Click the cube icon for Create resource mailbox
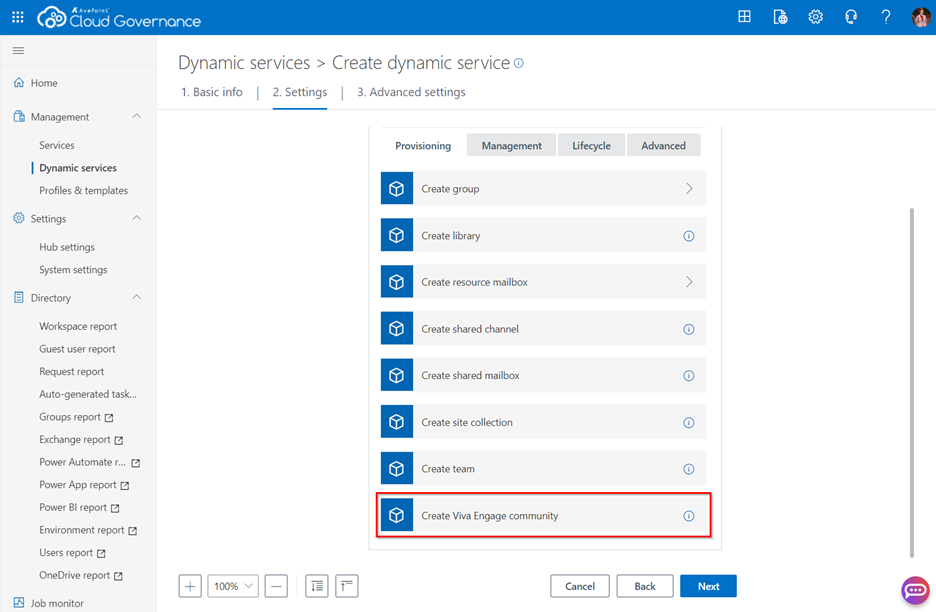The height and width of the screenshot is (612, 936). 397,282
